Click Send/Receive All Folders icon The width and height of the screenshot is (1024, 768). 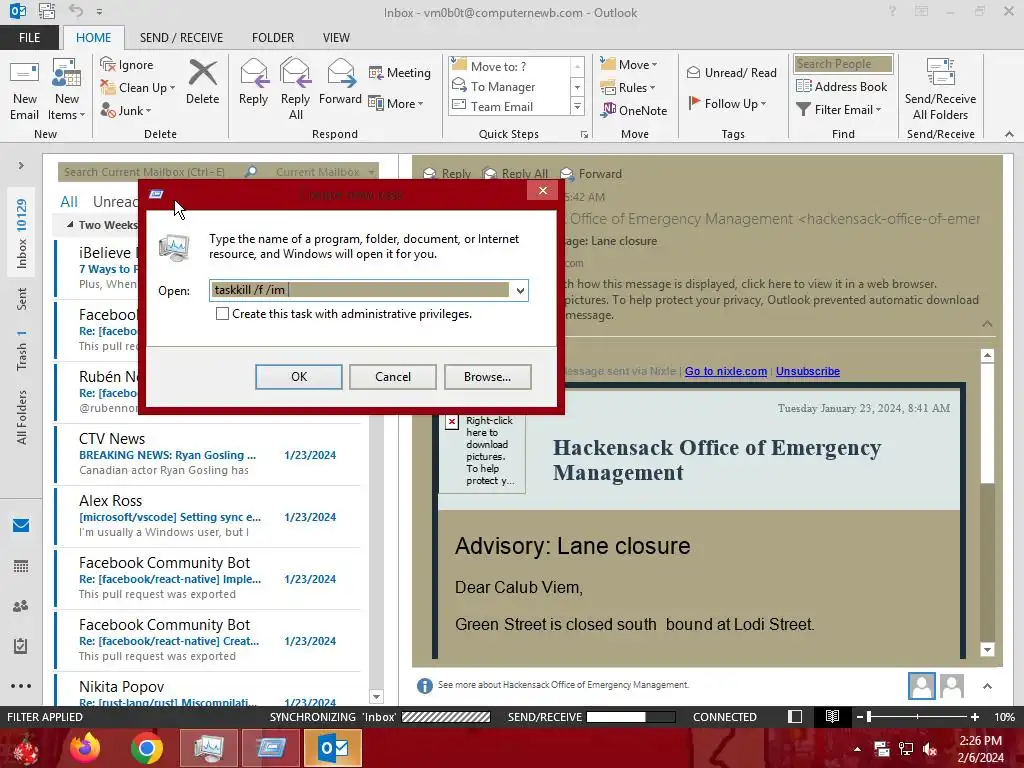coord(940,72)
